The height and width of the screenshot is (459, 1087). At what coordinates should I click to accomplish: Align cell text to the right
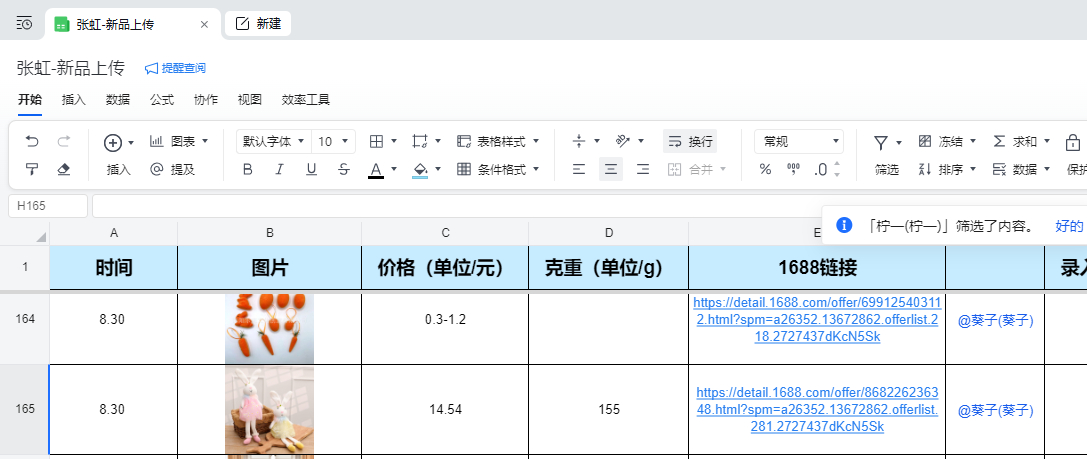pyautogui.click(x=643, y=169)
